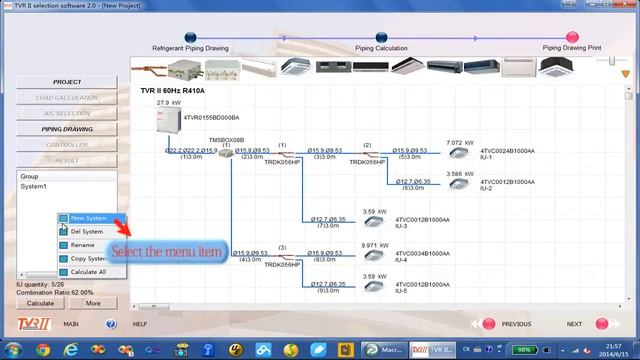
Task: Select indoor unit IU-4 cassette icon
Action: point(374,256)
